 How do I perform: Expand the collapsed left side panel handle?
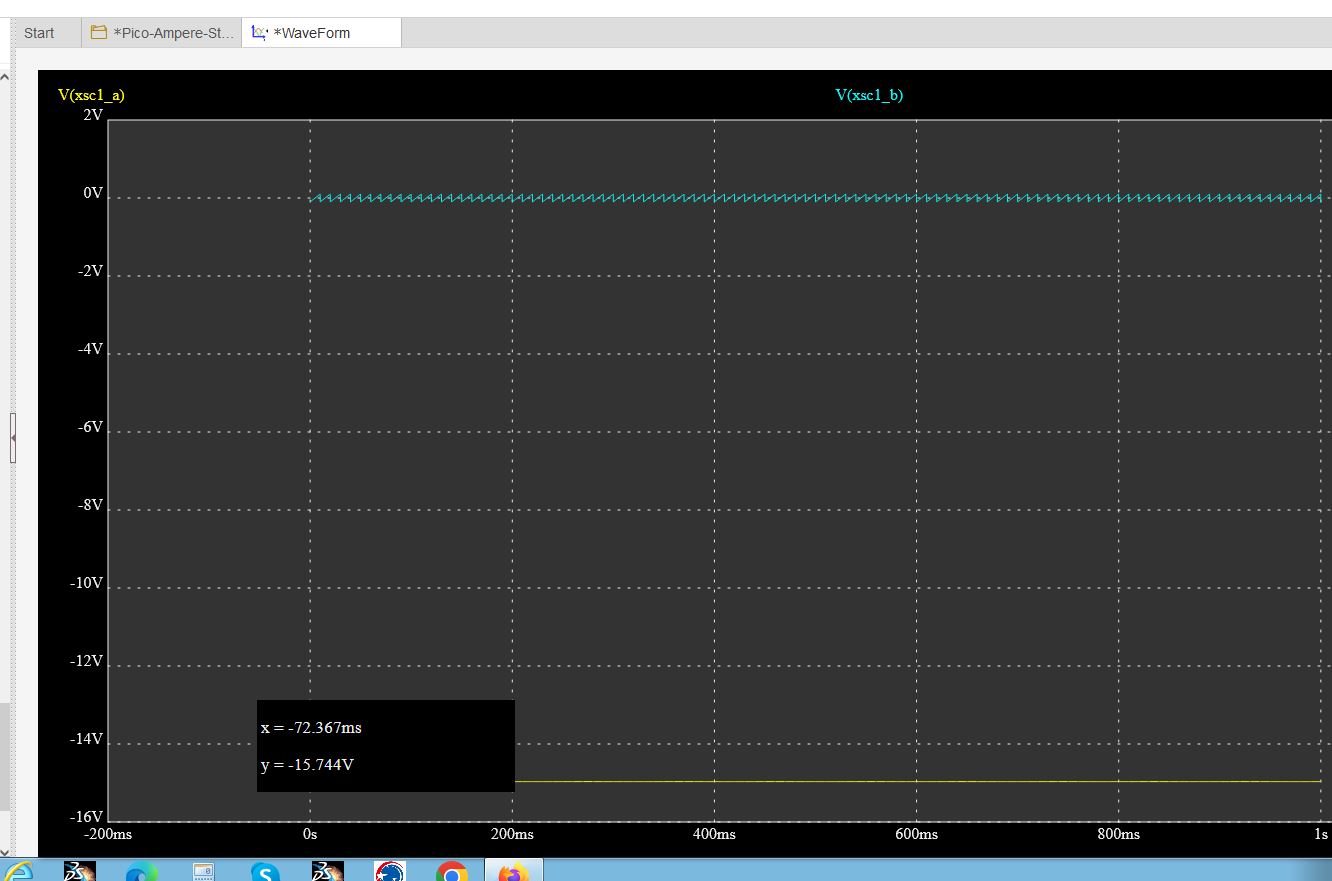(x=13, y=438)
